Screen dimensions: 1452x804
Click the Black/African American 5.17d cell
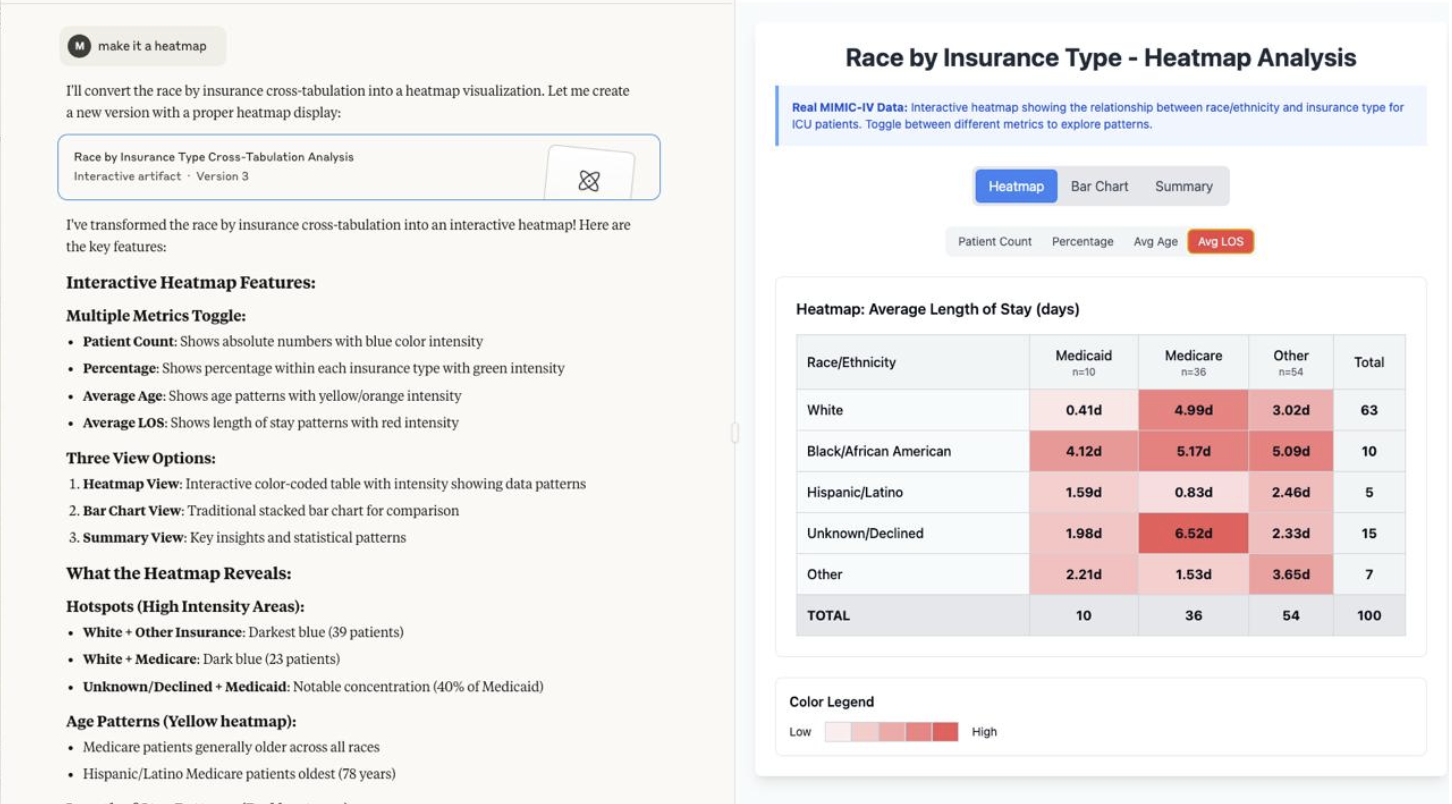click(1192, 451)
